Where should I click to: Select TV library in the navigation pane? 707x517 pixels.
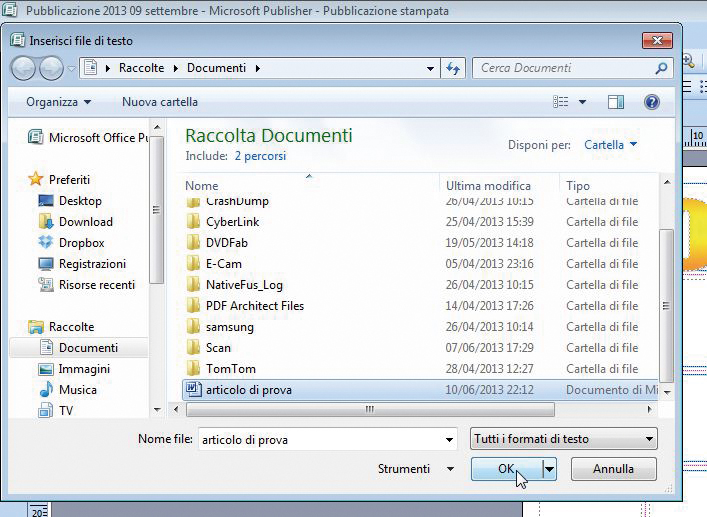pyautogui.click(x=56, y=411)
